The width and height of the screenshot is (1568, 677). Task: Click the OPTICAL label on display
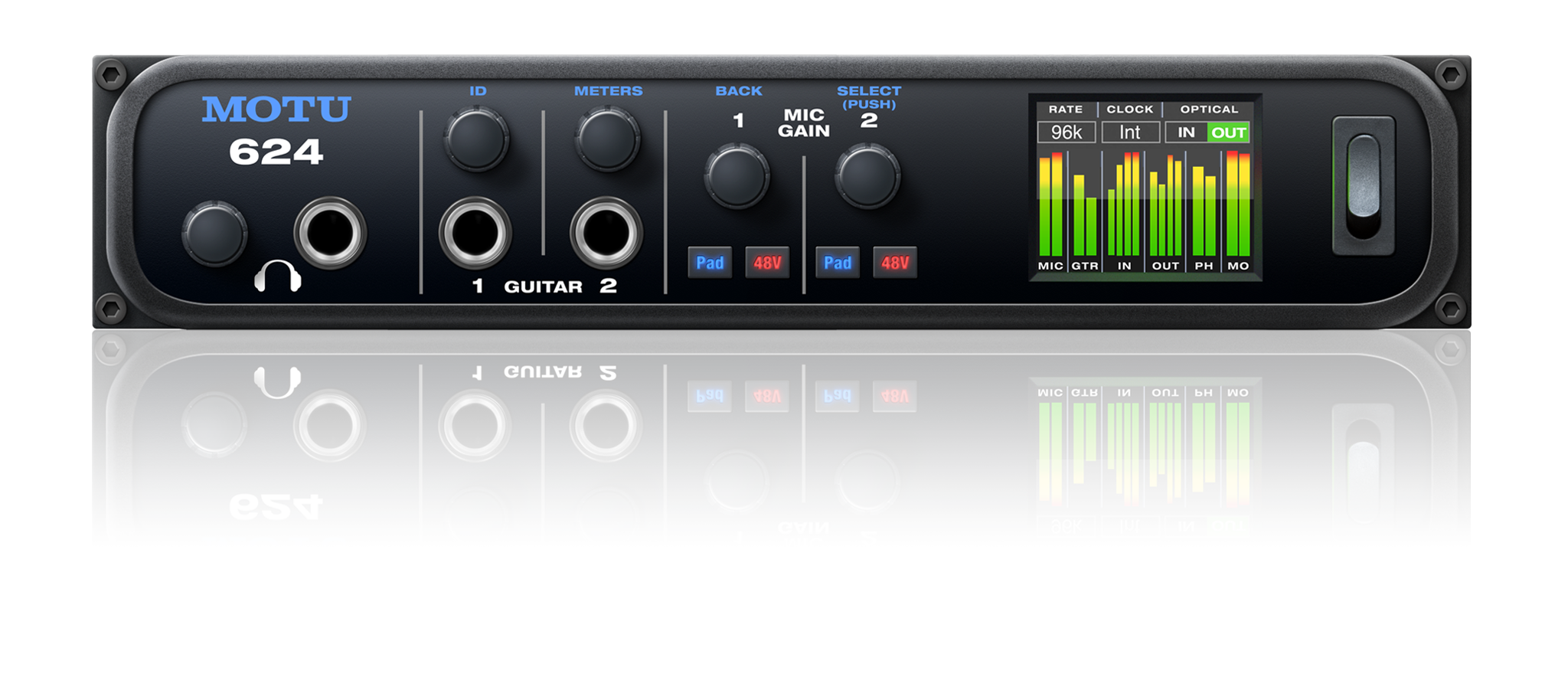click(1209, 110)
